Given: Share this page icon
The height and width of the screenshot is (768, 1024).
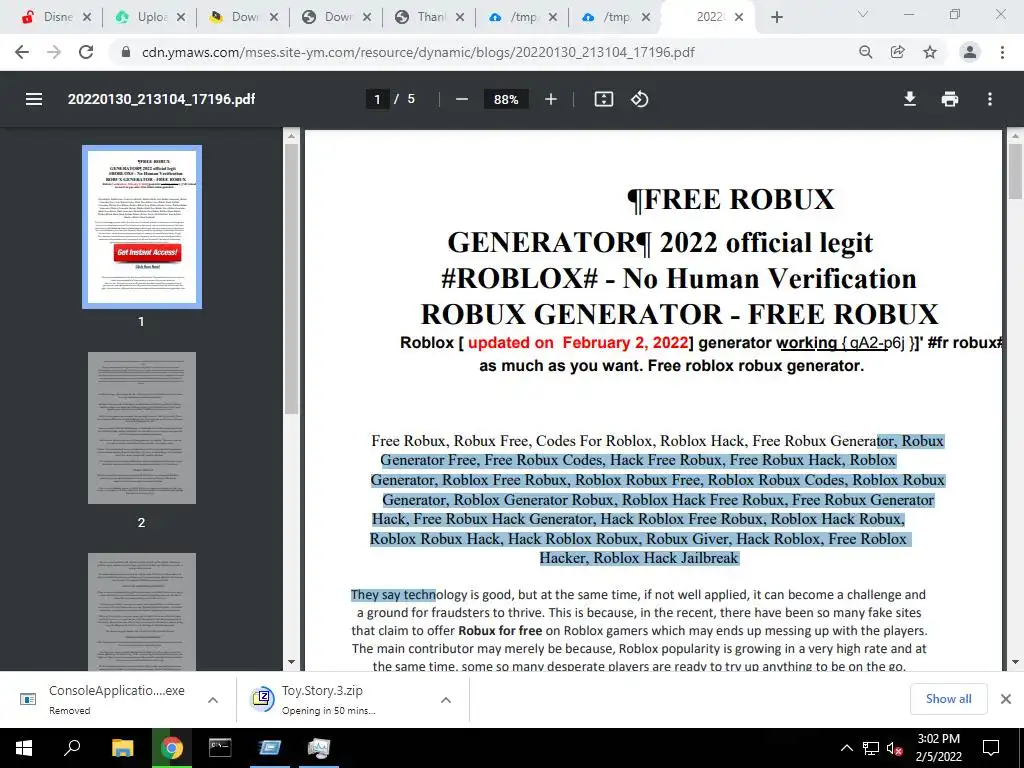Looking at the screenshot, I should click(898, 52).
